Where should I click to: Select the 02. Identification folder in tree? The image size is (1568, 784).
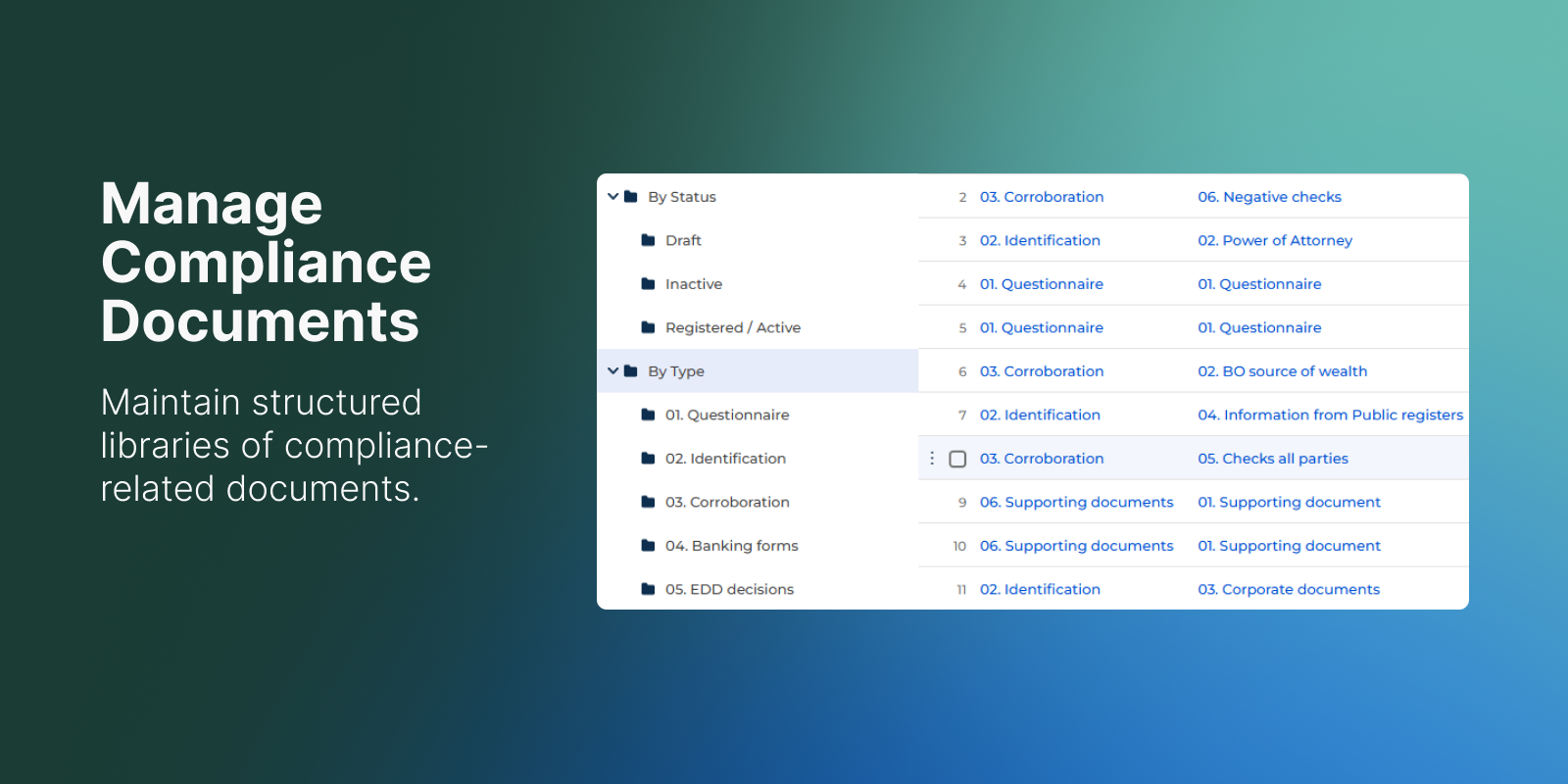click(x=725, y=459)
